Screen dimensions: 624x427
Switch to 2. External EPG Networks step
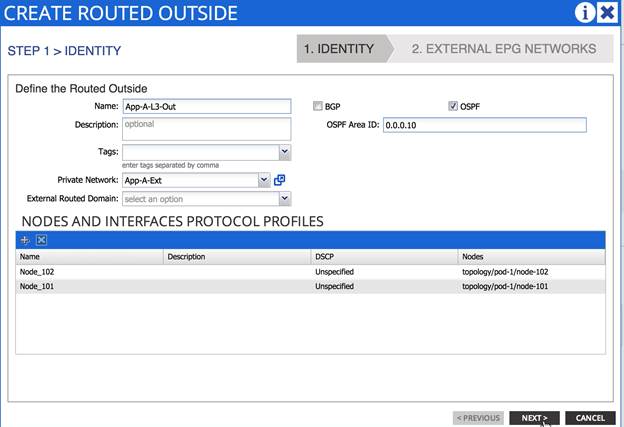coord(504,49)
